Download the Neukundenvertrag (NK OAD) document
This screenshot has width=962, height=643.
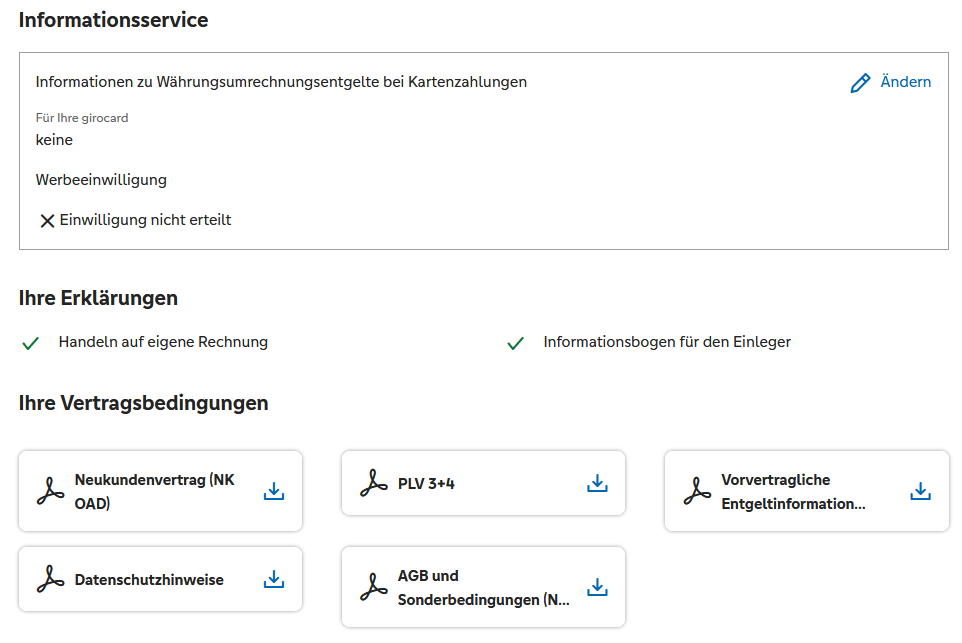(274, 491)
